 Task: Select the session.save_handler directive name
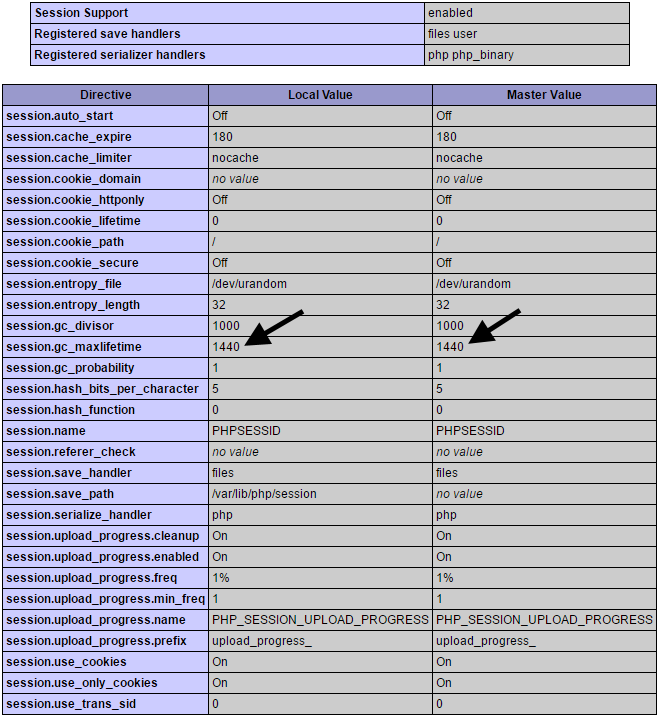[x=69, y=473]
